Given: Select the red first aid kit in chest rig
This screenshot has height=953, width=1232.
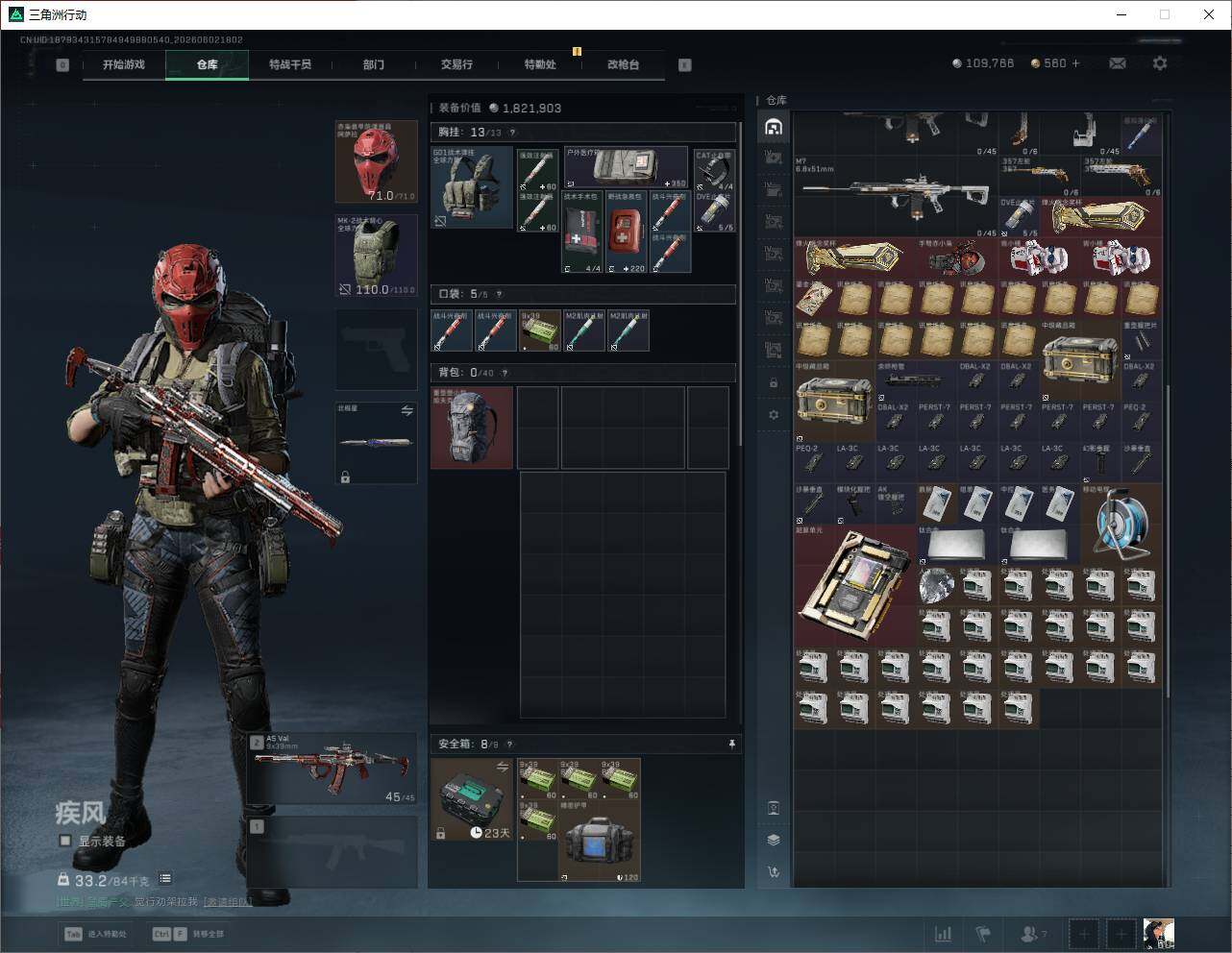Looking at the screenshot, I should [x=628, y=232].
